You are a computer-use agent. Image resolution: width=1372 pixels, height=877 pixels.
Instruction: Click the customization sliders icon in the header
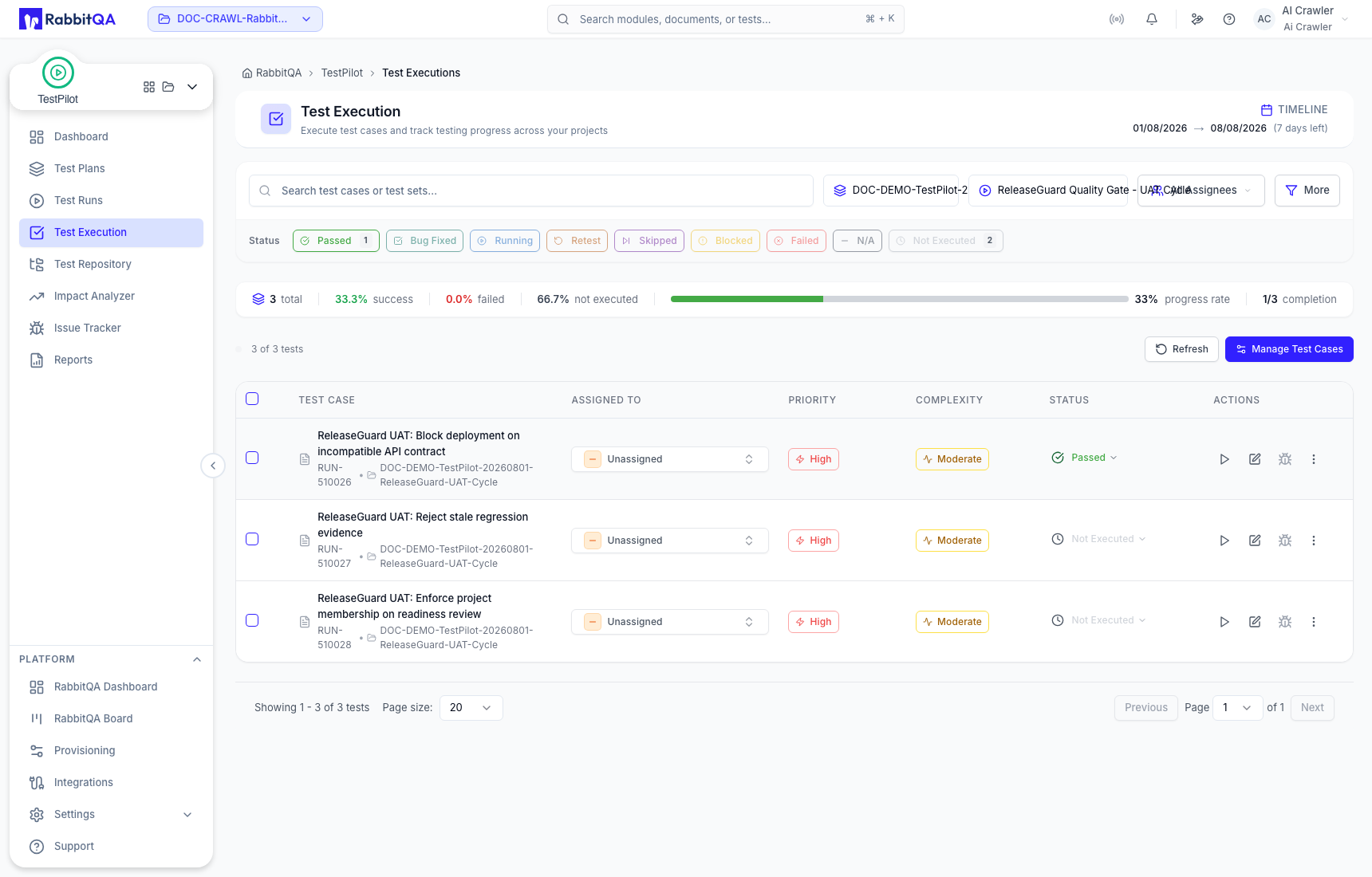pyautogui.click(x=1197, y=19)
